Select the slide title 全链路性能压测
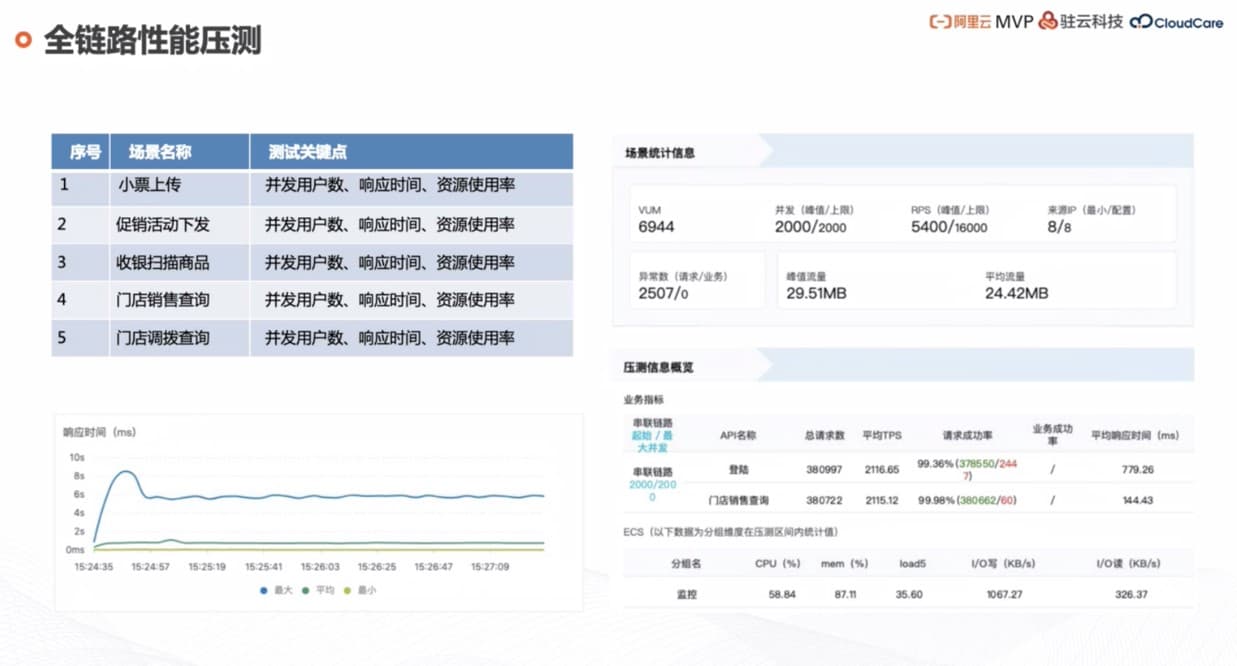The width and height of the screenshot is (1237, 666). pyautogui.click(x=152, y=41)
